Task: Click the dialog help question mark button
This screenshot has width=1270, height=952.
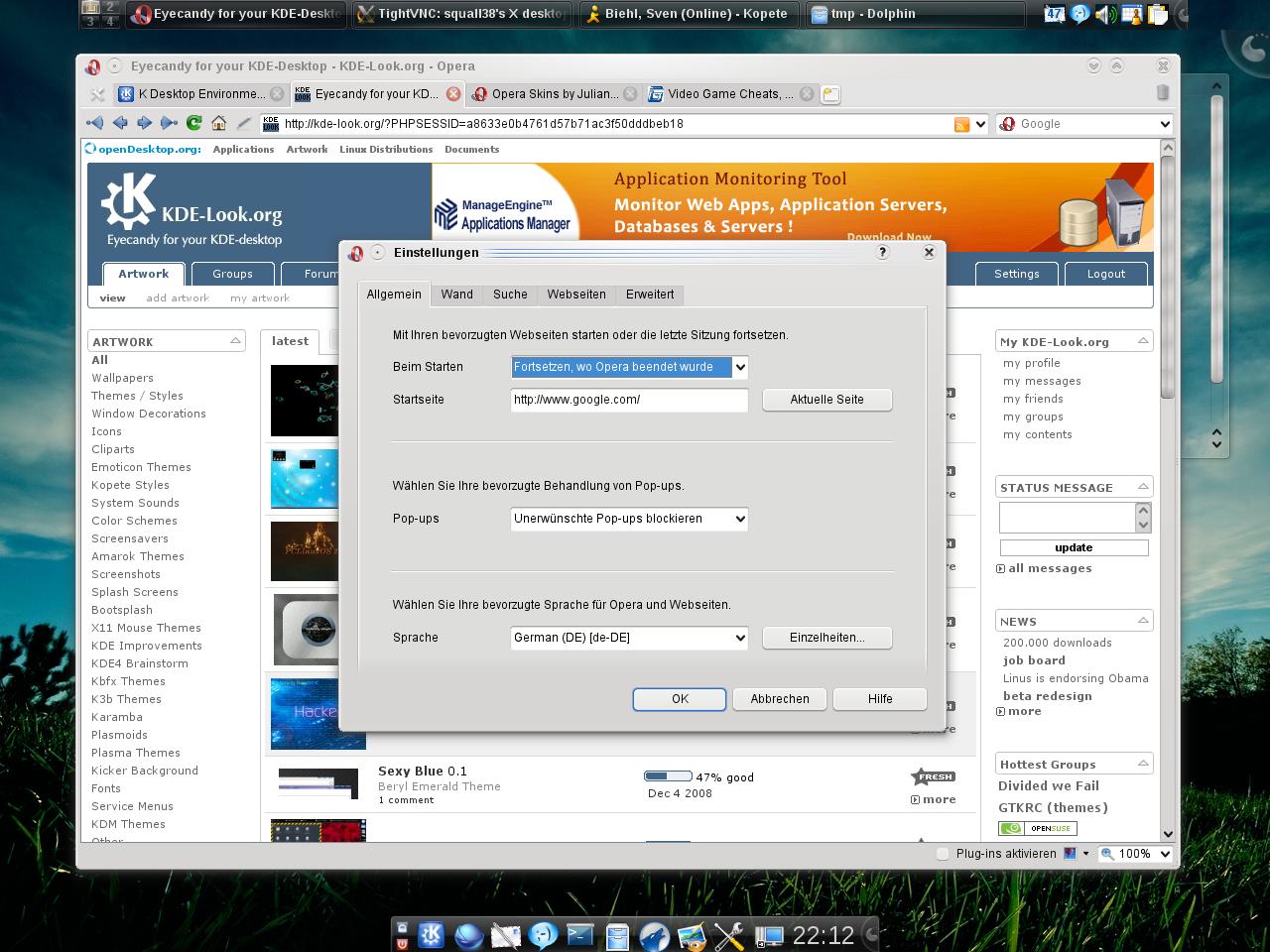Action: click(882, 252)
